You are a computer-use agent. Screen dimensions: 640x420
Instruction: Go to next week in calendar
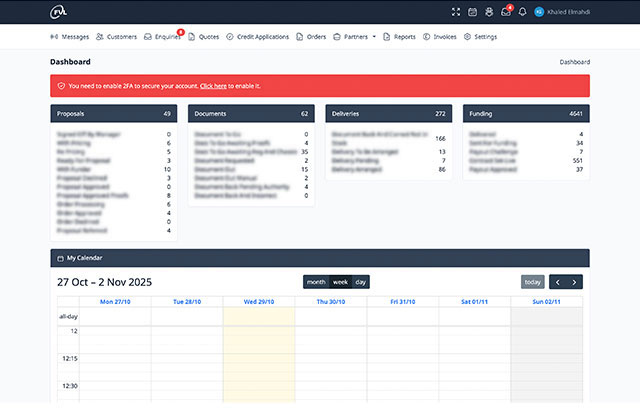coord(575,282)
